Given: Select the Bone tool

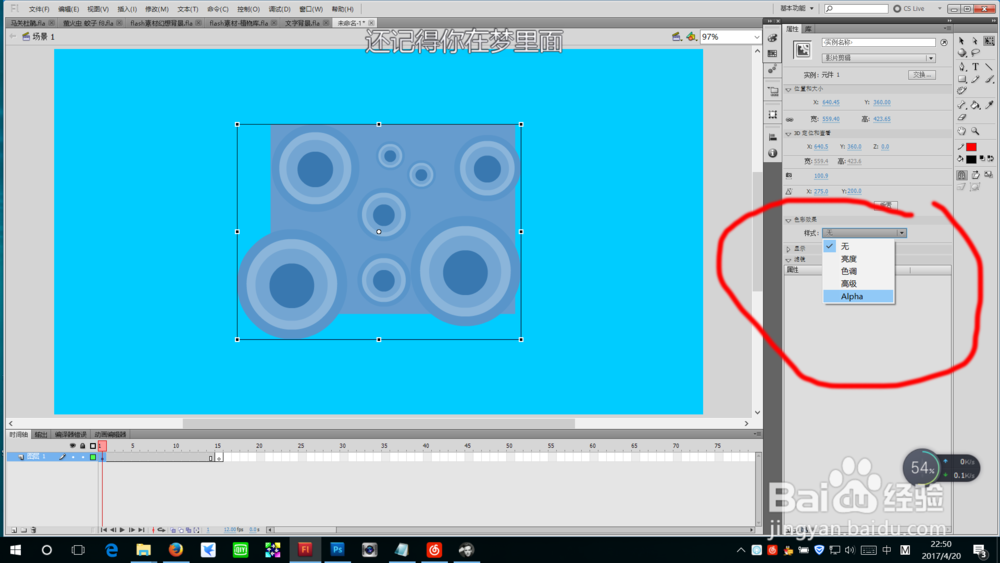Looking at the screenshot, I should [x=962, y=105].
